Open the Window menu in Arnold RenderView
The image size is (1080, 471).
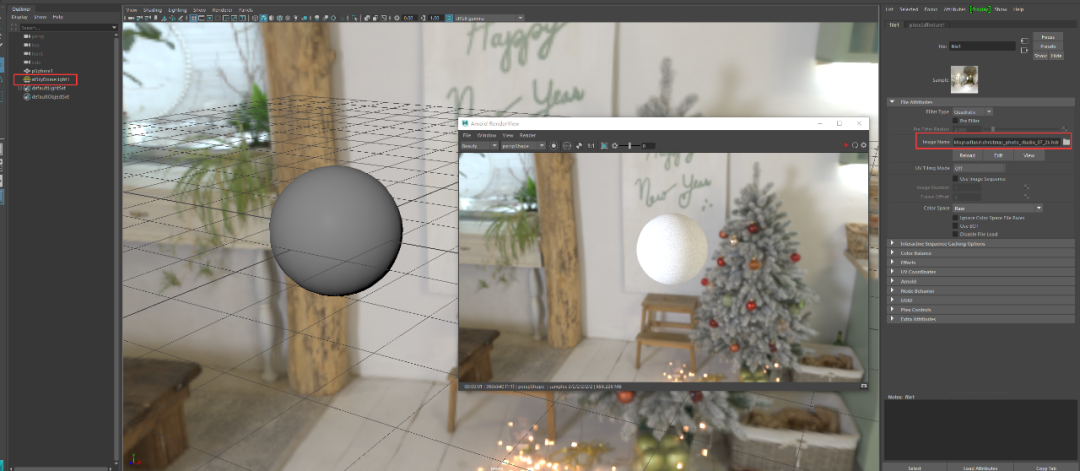(486, 135)
